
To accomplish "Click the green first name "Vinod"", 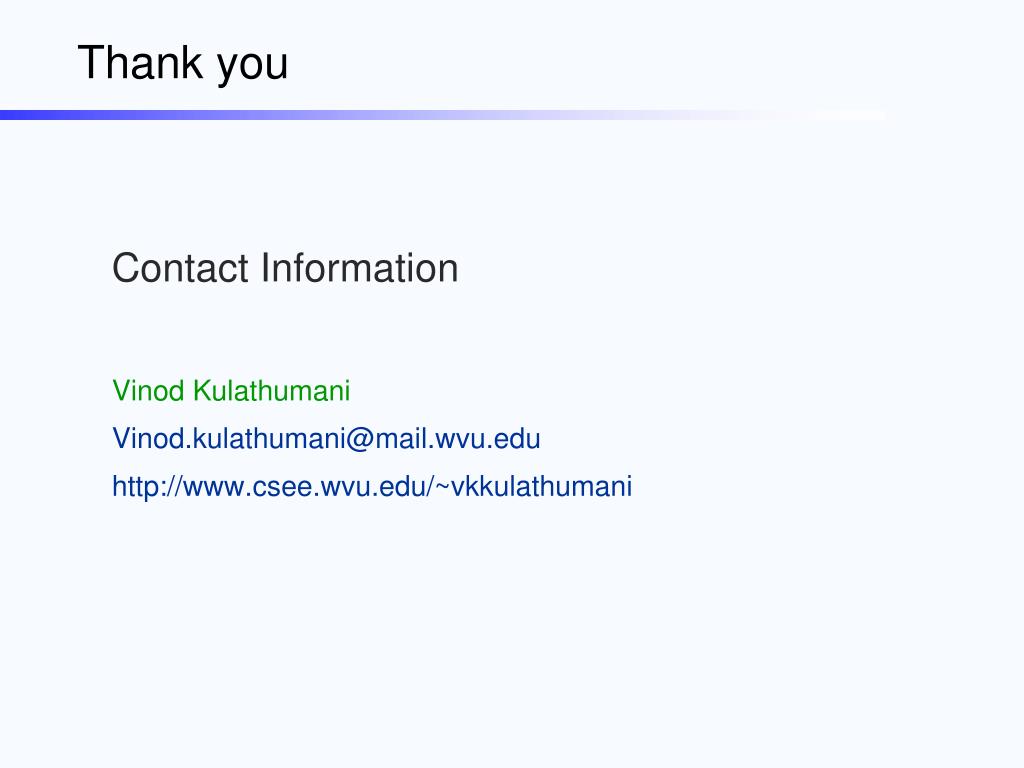I will (148, 391).
